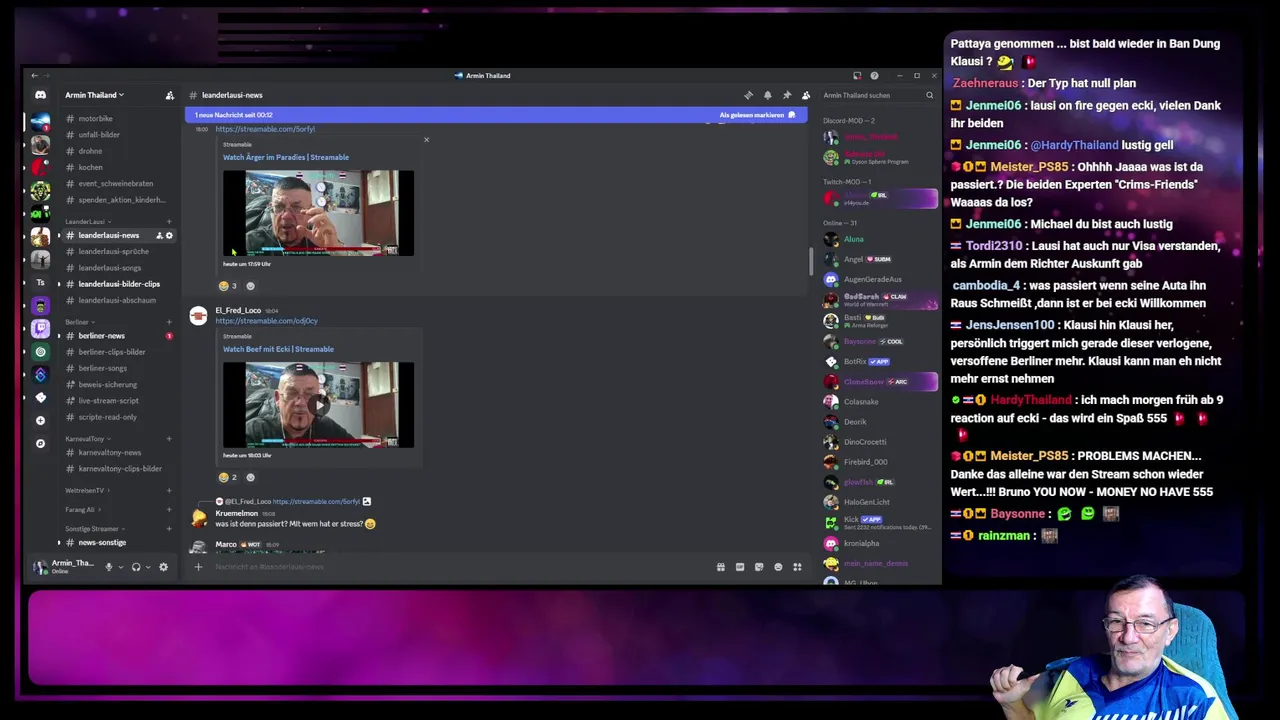The height and width of the screenshot is (720, 1280).
Task: Open Colasnake member in list
Action: click(x=880, y=402)
